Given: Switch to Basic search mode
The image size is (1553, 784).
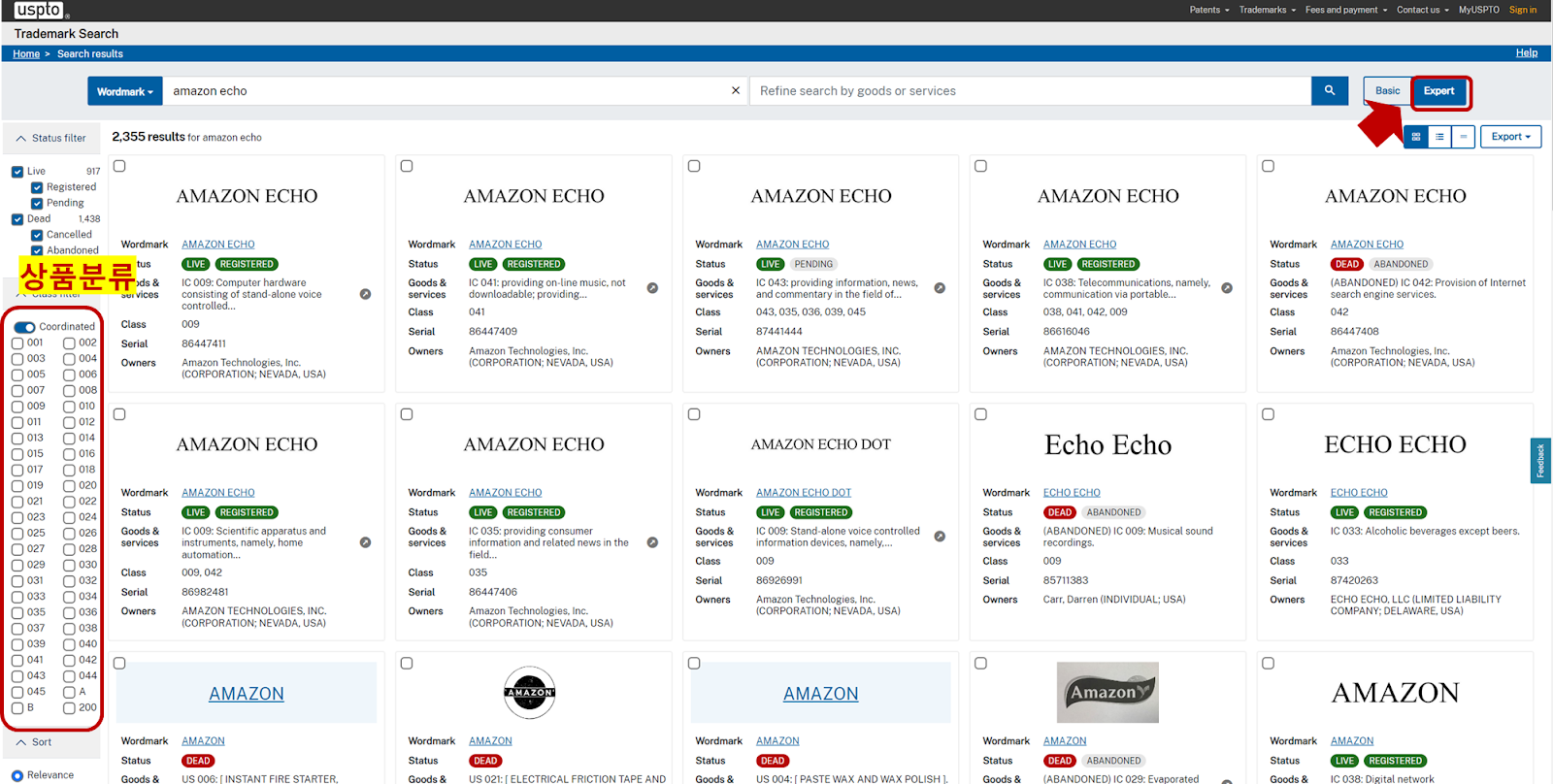Looking at the screenshot, I should (1387, 90).
